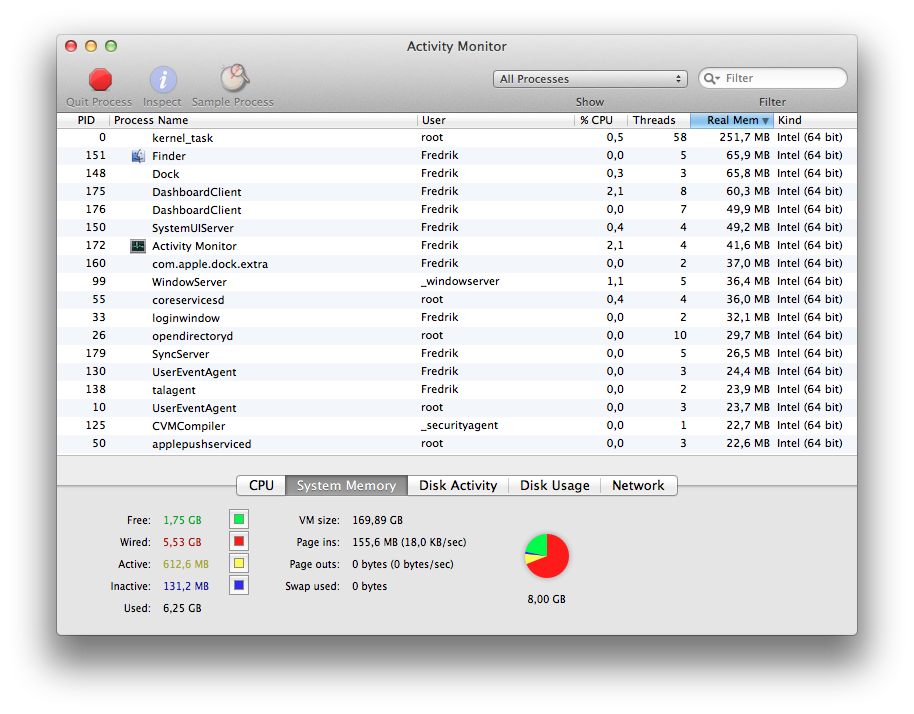Screen dimensions: 914x714
Task: Sort by Kind column header
Action: pos(815,120)
